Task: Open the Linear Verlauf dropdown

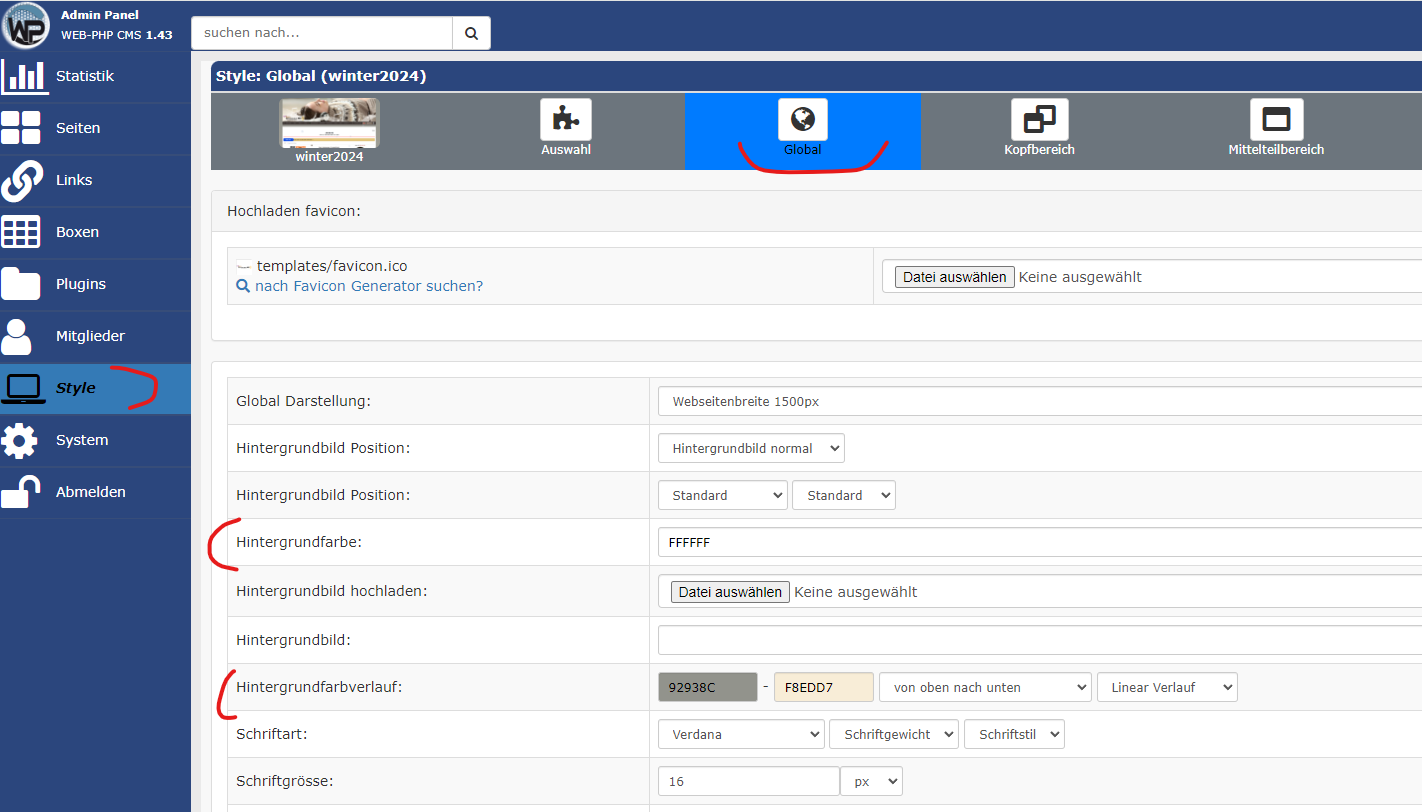Action: coord(1166,687)
